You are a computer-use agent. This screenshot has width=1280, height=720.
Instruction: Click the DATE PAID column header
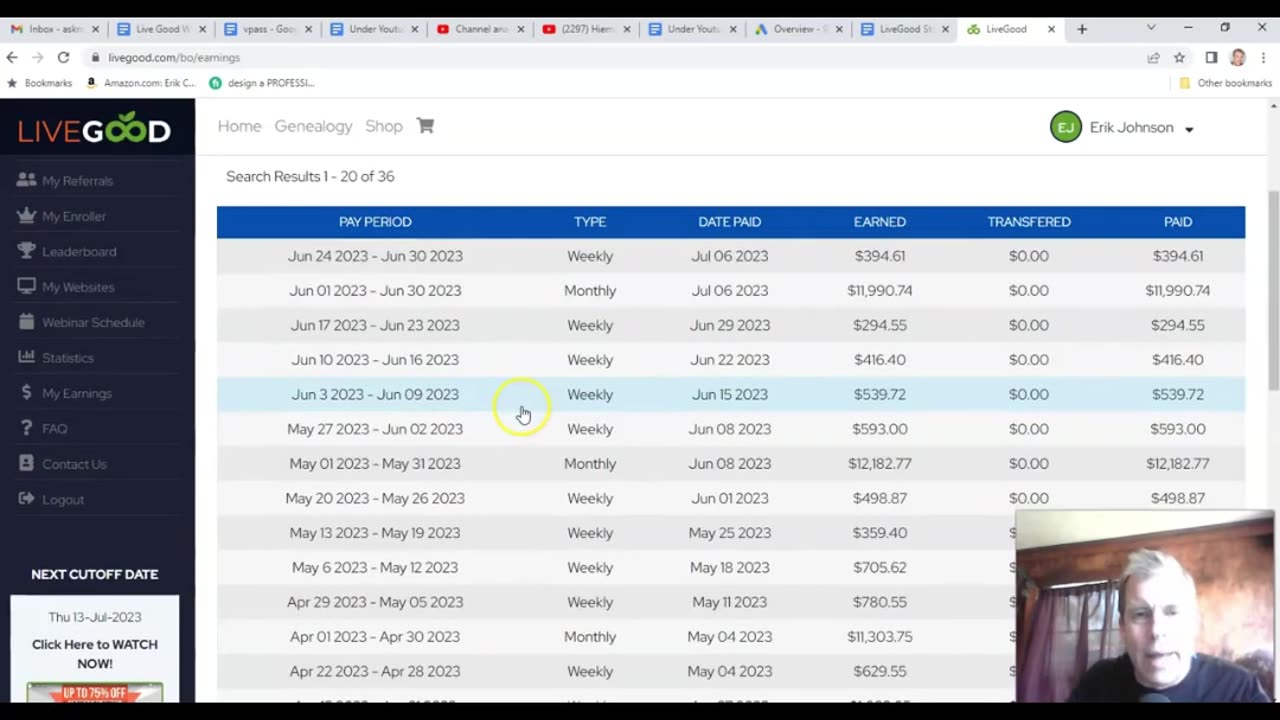click(x=729, y=222)
